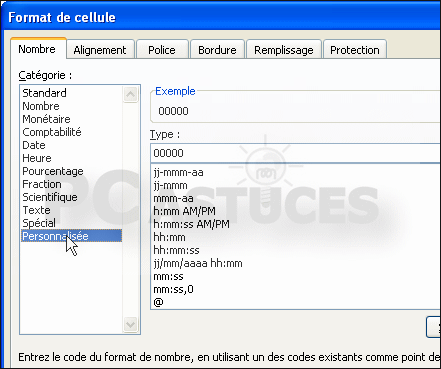Open the Police tab

(x=162, y=50)
